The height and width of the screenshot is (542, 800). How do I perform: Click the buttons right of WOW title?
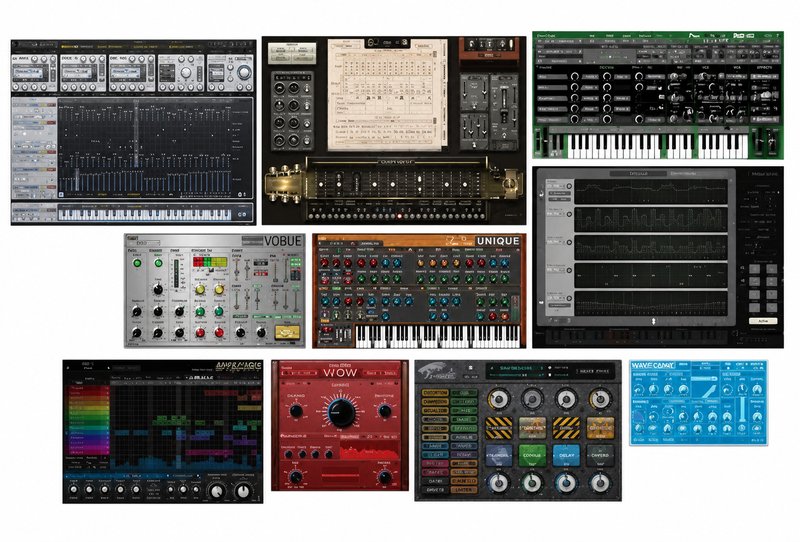click(381, 374)
